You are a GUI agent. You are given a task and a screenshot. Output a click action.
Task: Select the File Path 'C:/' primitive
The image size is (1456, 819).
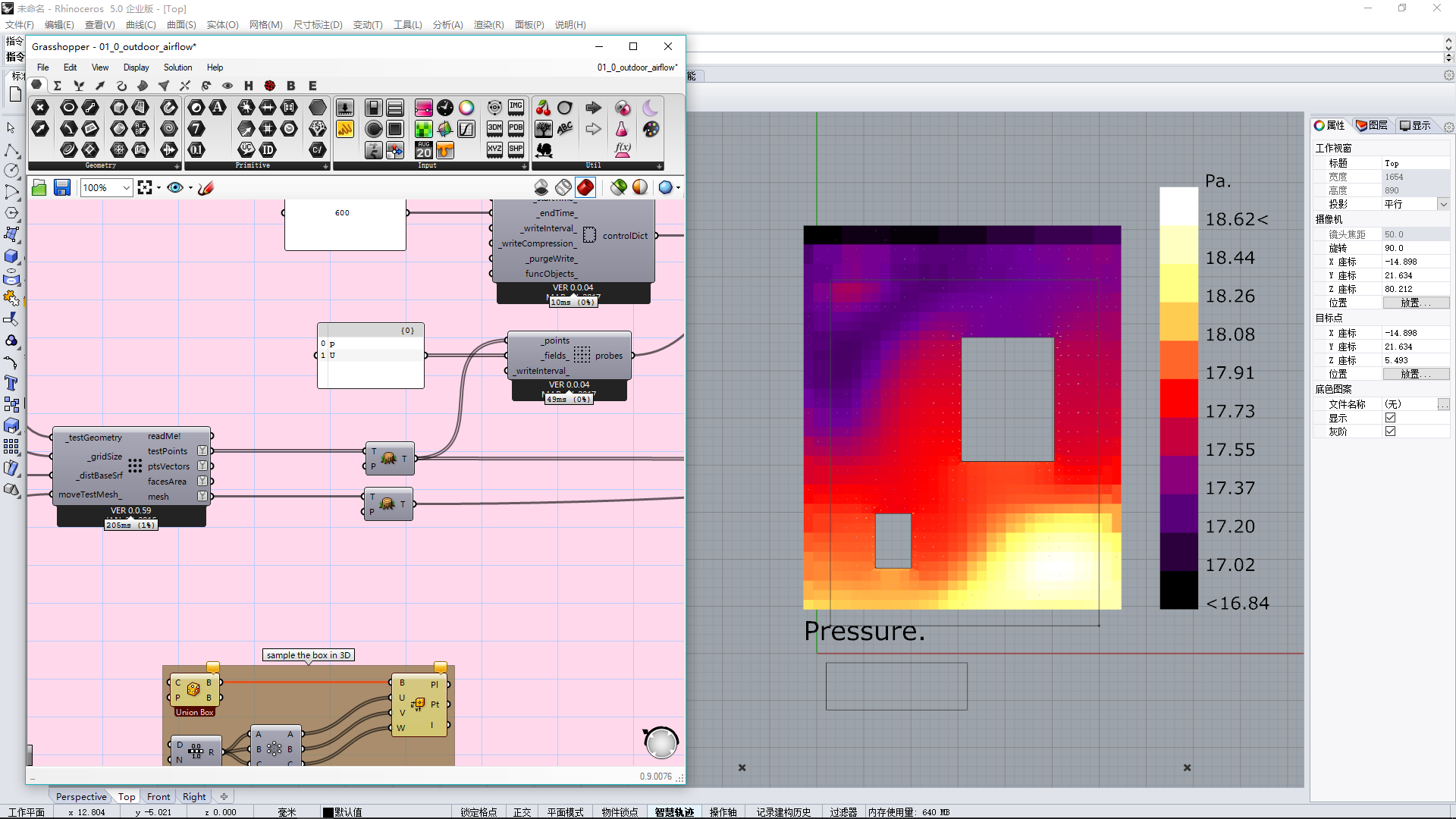click(x=318, y=149)
